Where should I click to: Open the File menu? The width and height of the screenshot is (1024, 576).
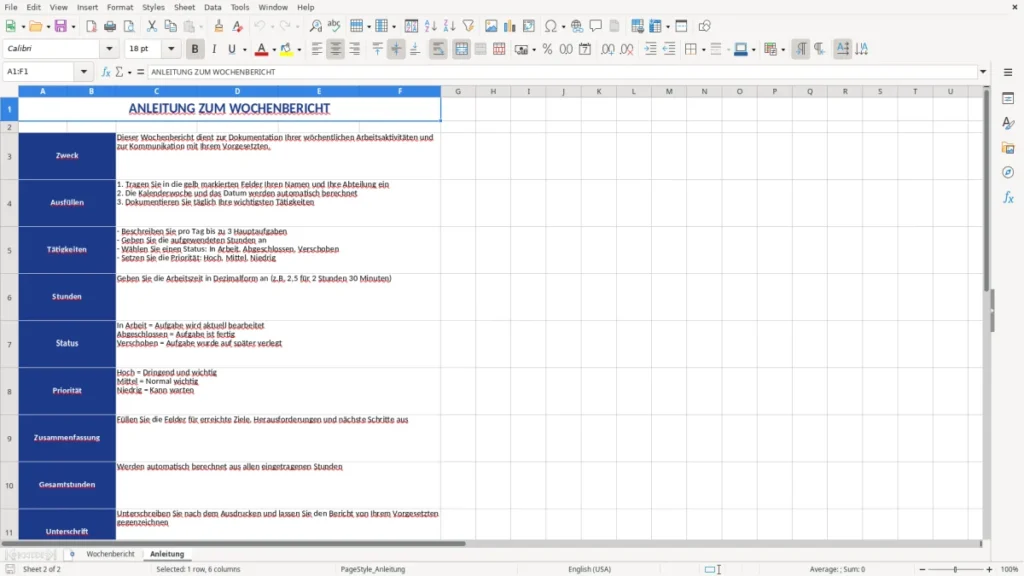coord(10,7)
